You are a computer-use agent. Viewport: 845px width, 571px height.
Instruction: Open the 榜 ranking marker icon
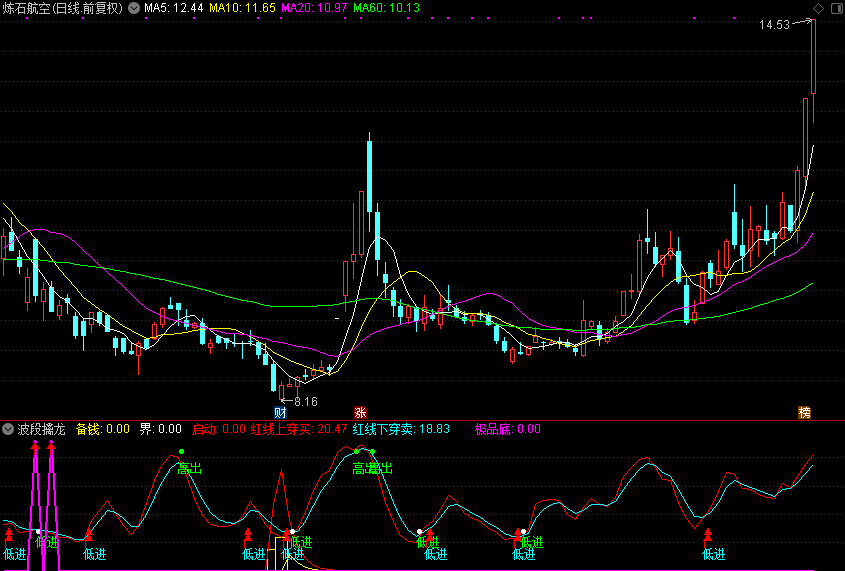pyautogui.click(x=803, y=412)
